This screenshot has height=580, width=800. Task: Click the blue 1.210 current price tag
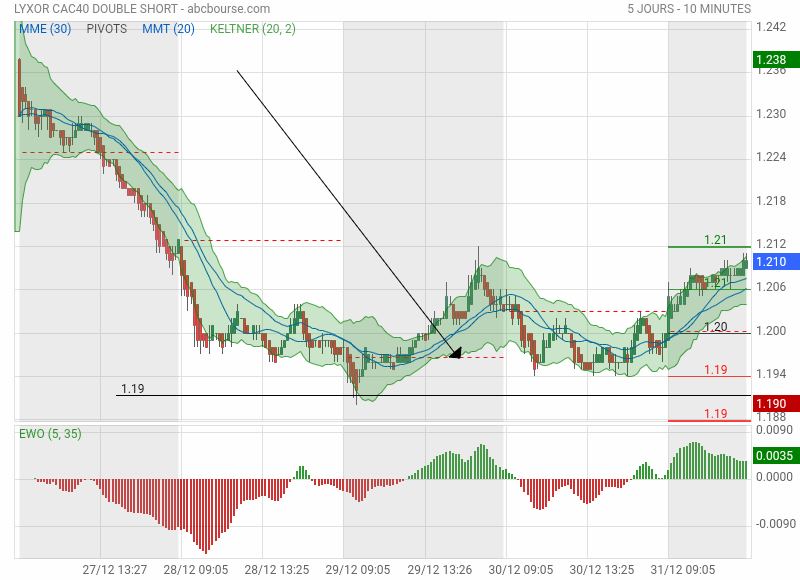[776, 262]
